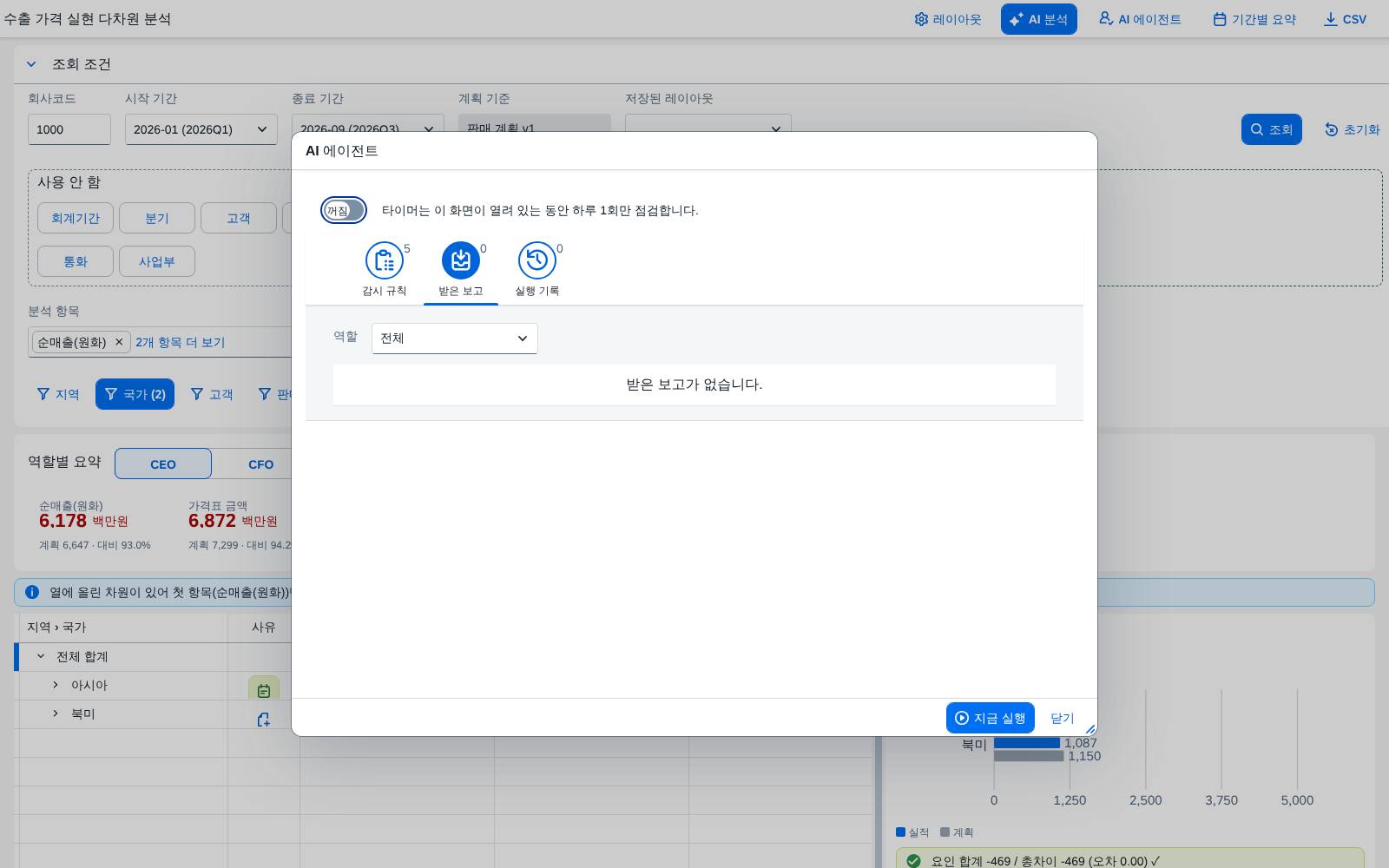Click the 2개 항목 더 보기 link
The image size is (1389, 868).
pos(180,342)
